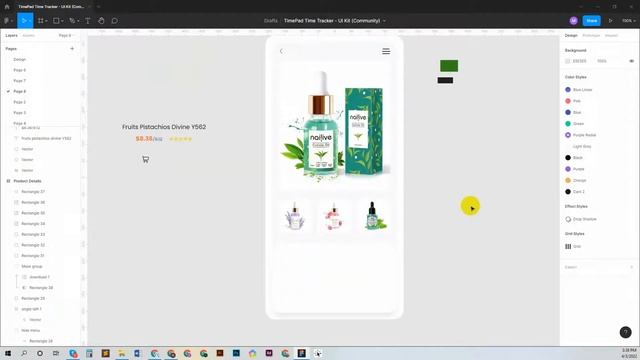
Task: Select the checked Page 8 entry
Action: point(20,91)
